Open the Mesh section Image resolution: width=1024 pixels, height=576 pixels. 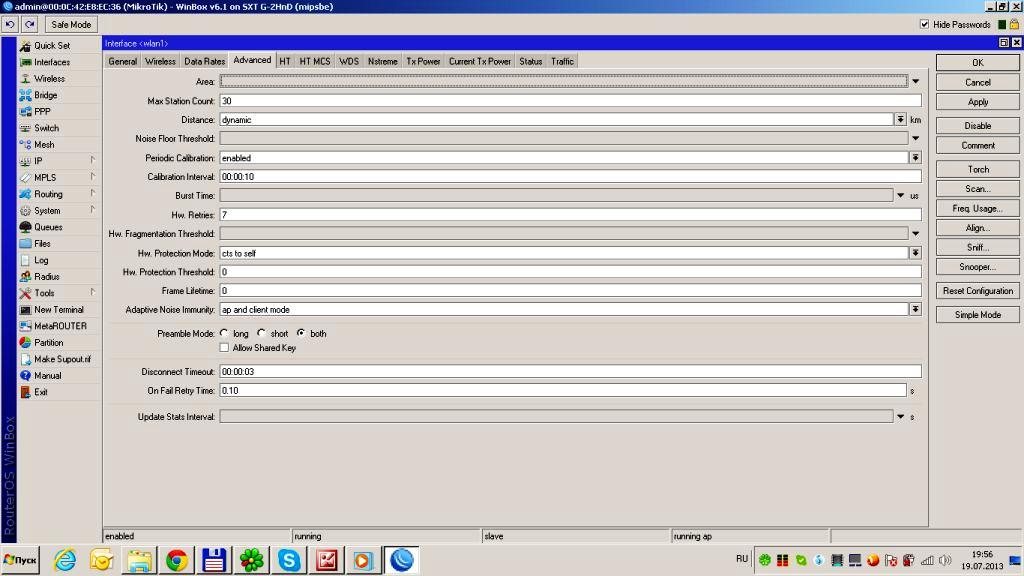pyautogui.click(x=44, y=144)
